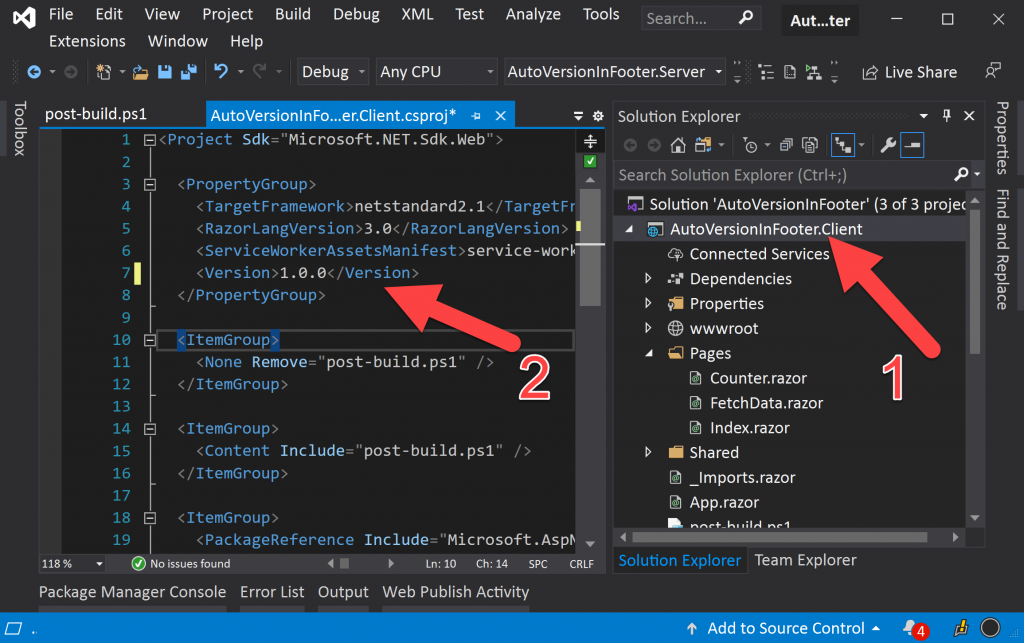The height and width of the screenshot is (643, 1024).
Task: Switch to the Team Explorer tab
Action: point(805,560)
